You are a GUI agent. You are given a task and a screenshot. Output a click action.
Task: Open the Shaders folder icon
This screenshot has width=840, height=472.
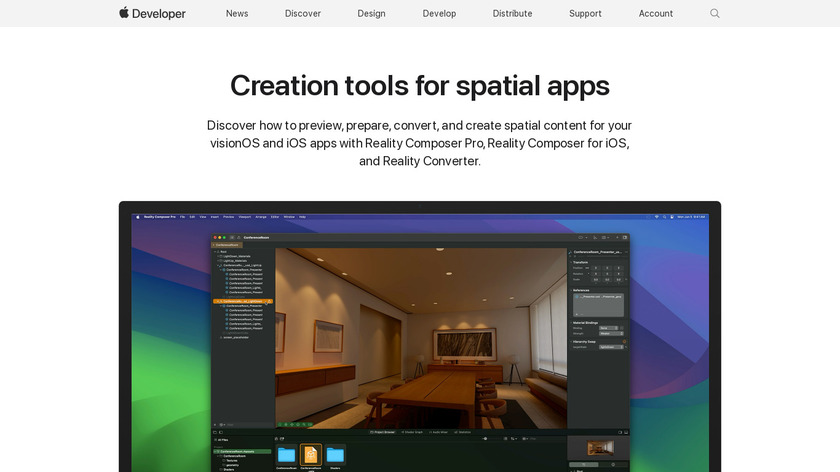335,456
